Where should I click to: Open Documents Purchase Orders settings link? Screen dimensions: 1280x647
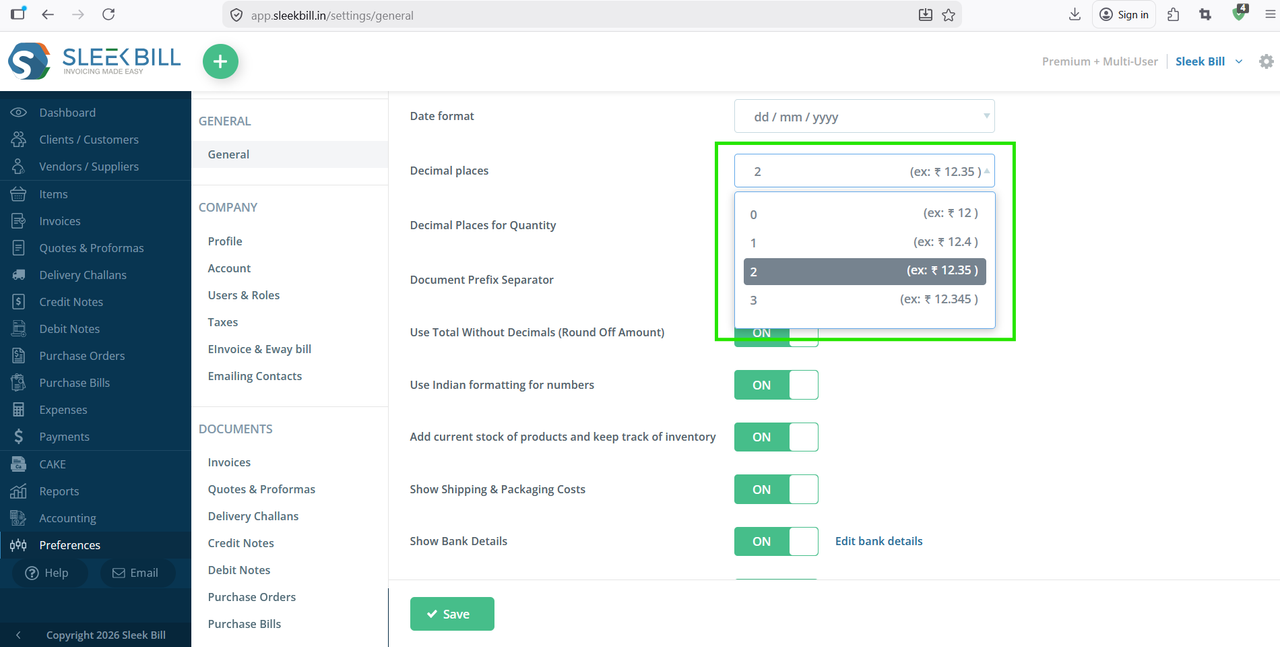pos(252,597)
